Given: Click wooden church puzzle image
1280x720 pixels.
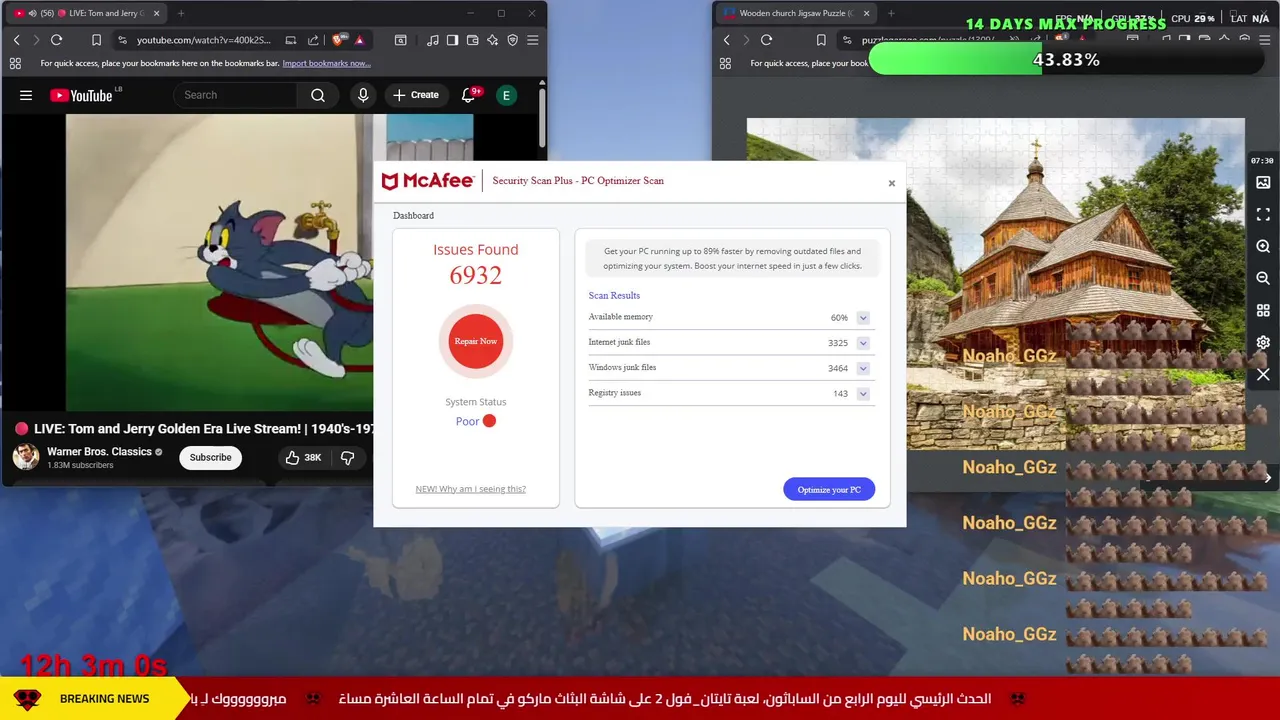Looking at the screenshot, I should (995, 284).
